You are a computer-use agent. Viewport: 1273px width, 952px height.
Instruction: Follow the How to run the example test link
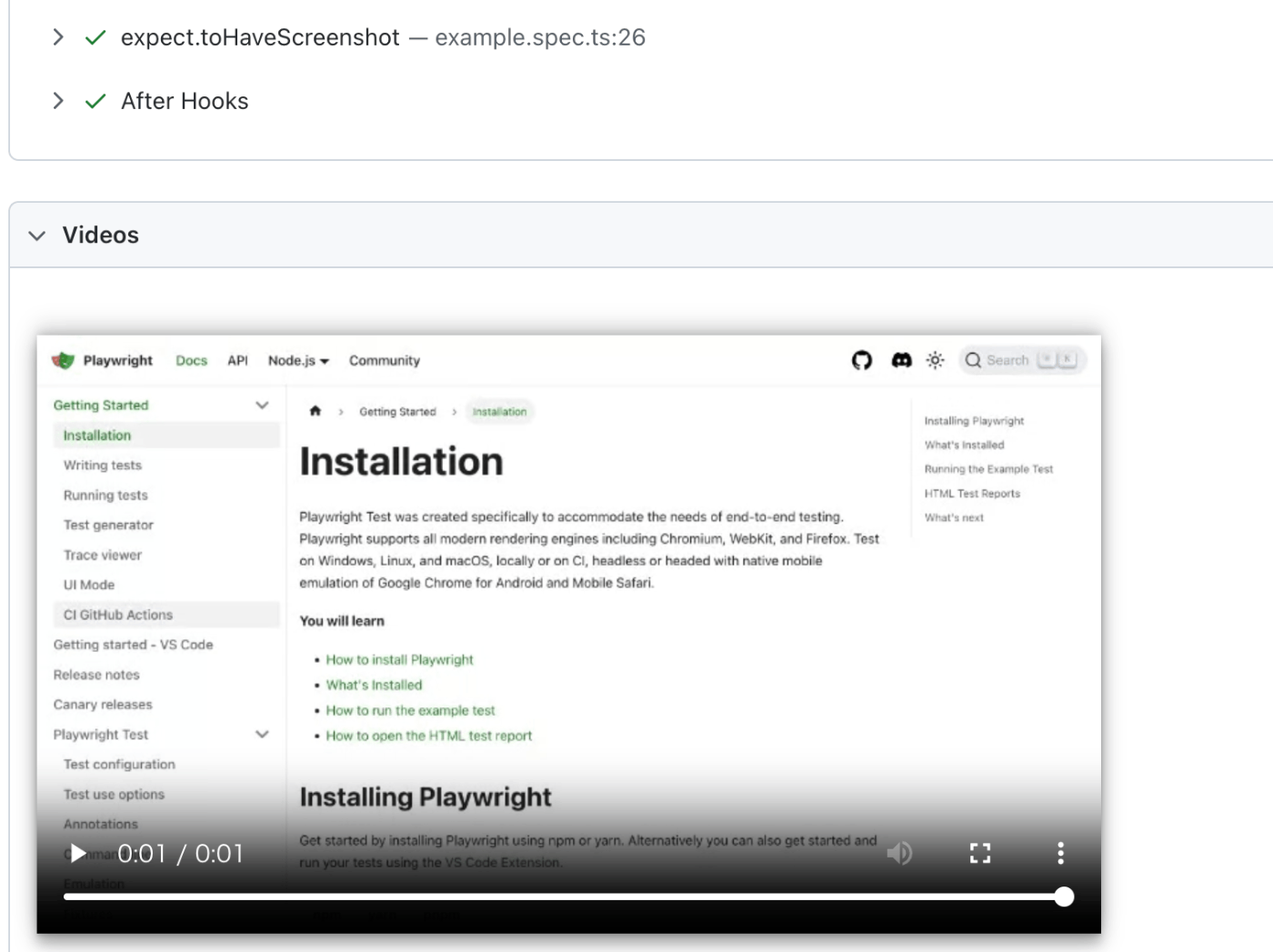coord(411,711)
